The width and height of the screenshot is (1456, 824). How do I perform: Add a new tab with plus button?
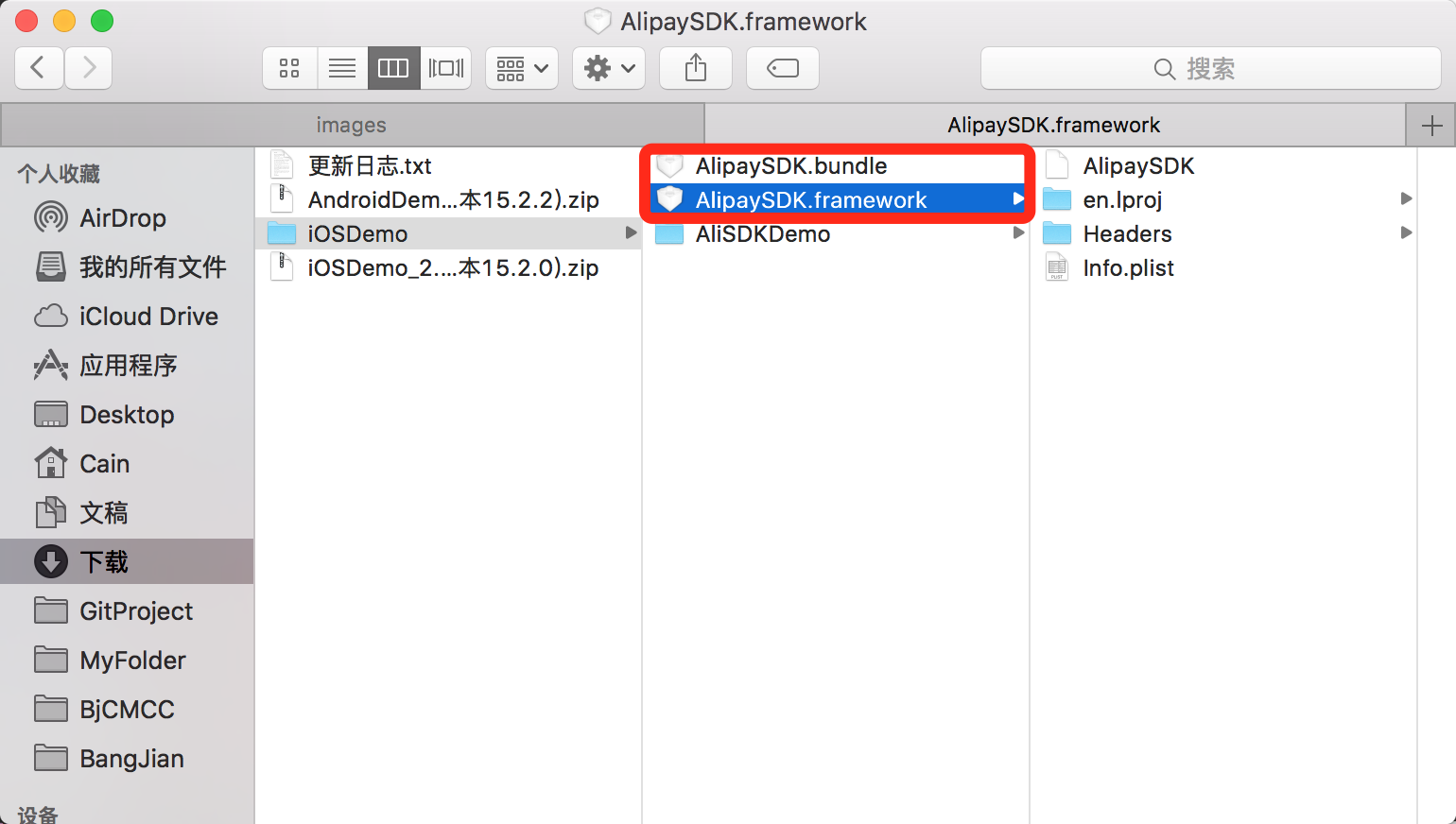(x=1431, y=125)
